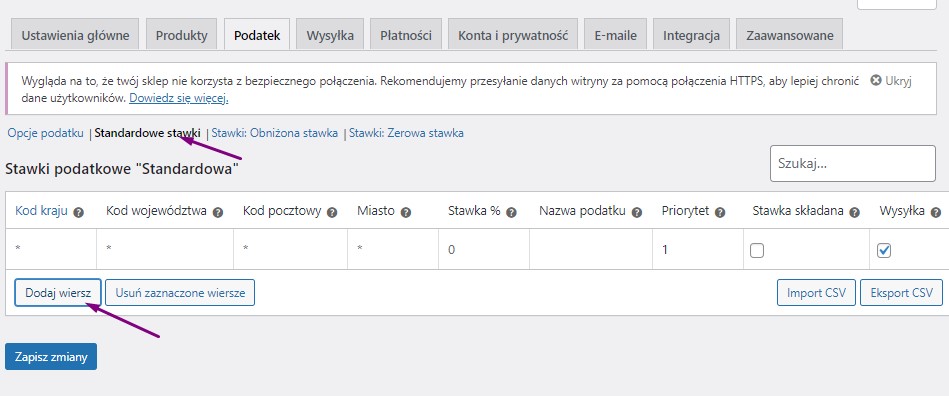Save with Zapisz zmiany button
Viewport: 949px width, 396px height.
click(51, 357)
